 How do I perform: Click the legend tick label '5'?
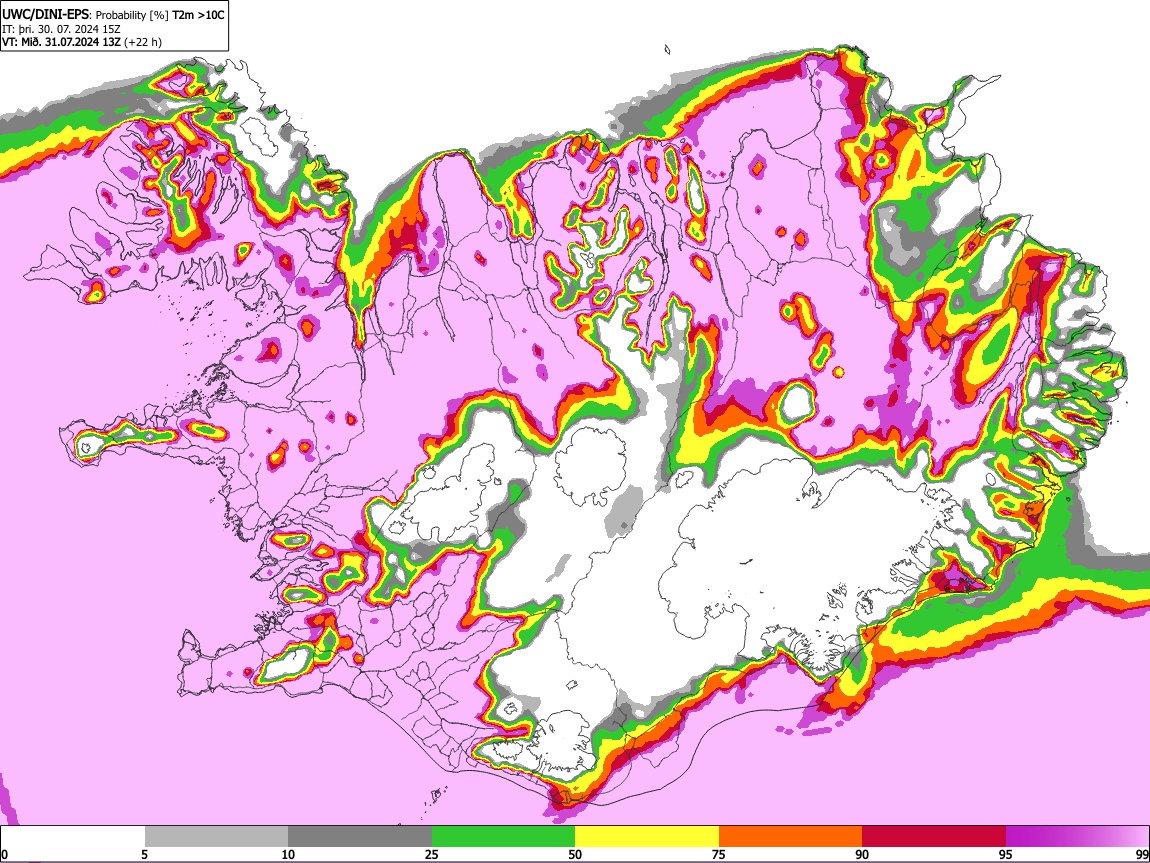click(x=144, y=854)
